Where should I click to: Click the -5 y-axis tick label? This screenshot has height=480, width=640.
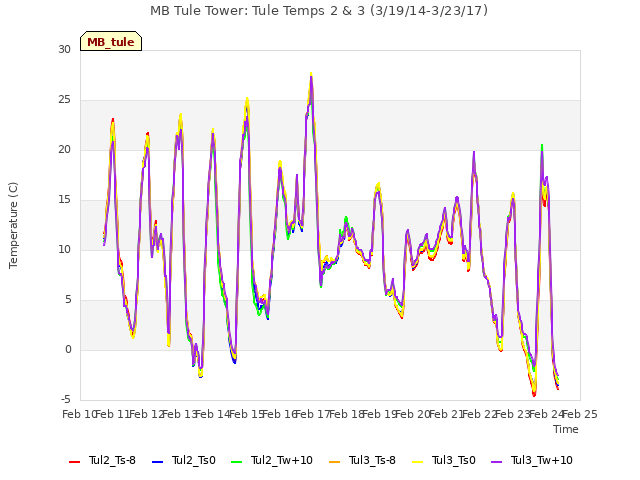[x=66, y=399]
